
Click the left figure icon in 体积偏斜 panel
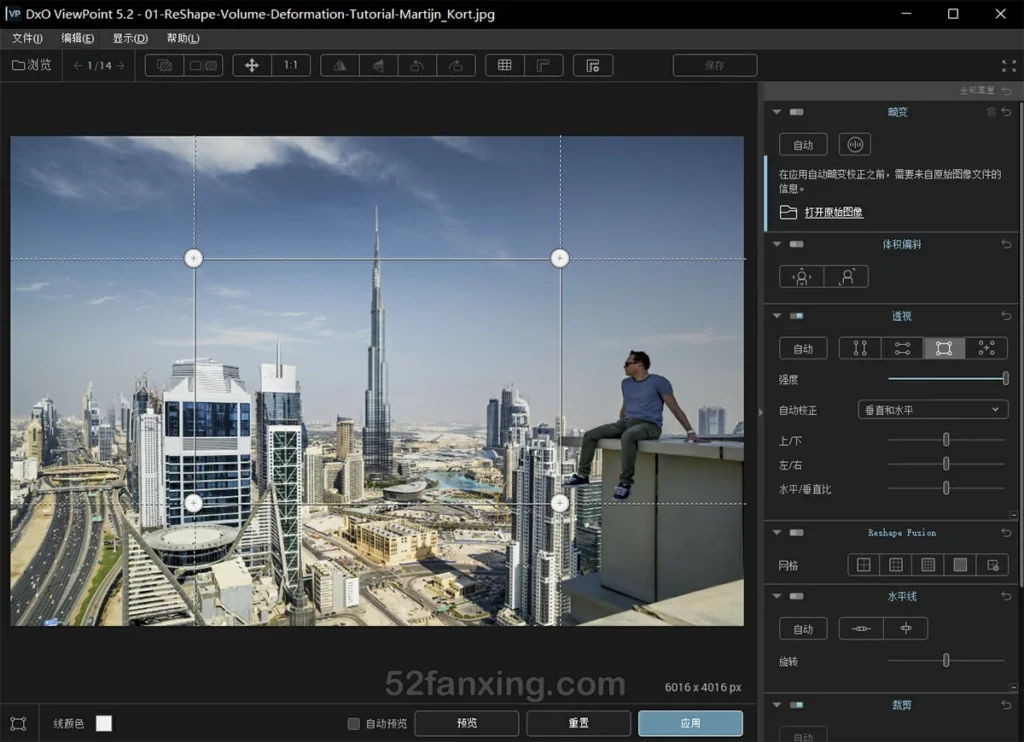click(x=800, y=276)
